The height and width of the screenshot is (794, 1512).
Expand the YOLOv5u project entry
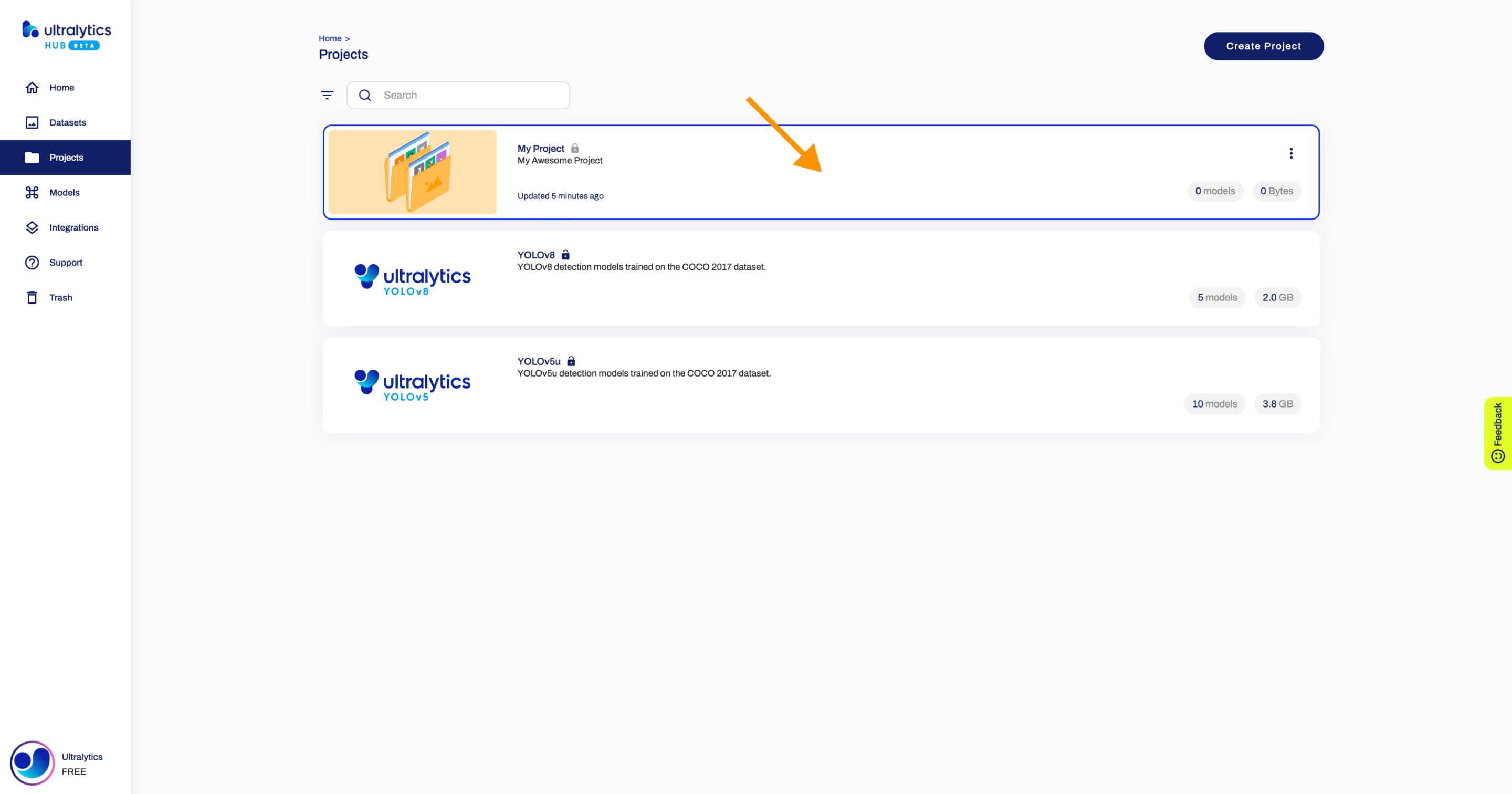pyautogui.click(x=820, y=385)
